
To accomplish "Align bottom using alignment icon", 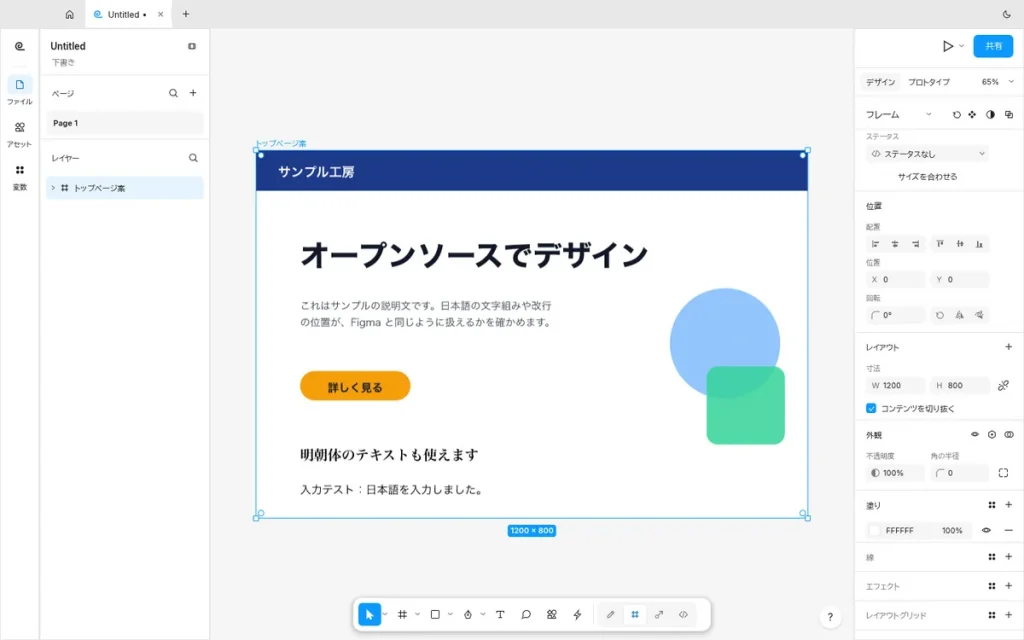I will click(979, 244).
